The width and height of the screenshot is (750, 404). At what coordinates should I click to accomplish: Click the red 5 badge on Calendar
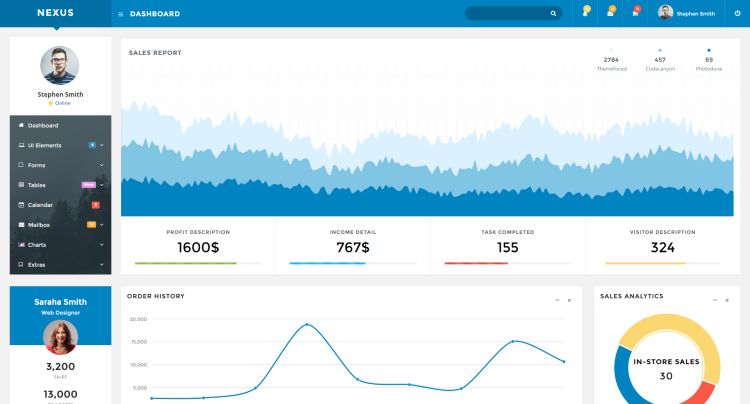point(96,205)
